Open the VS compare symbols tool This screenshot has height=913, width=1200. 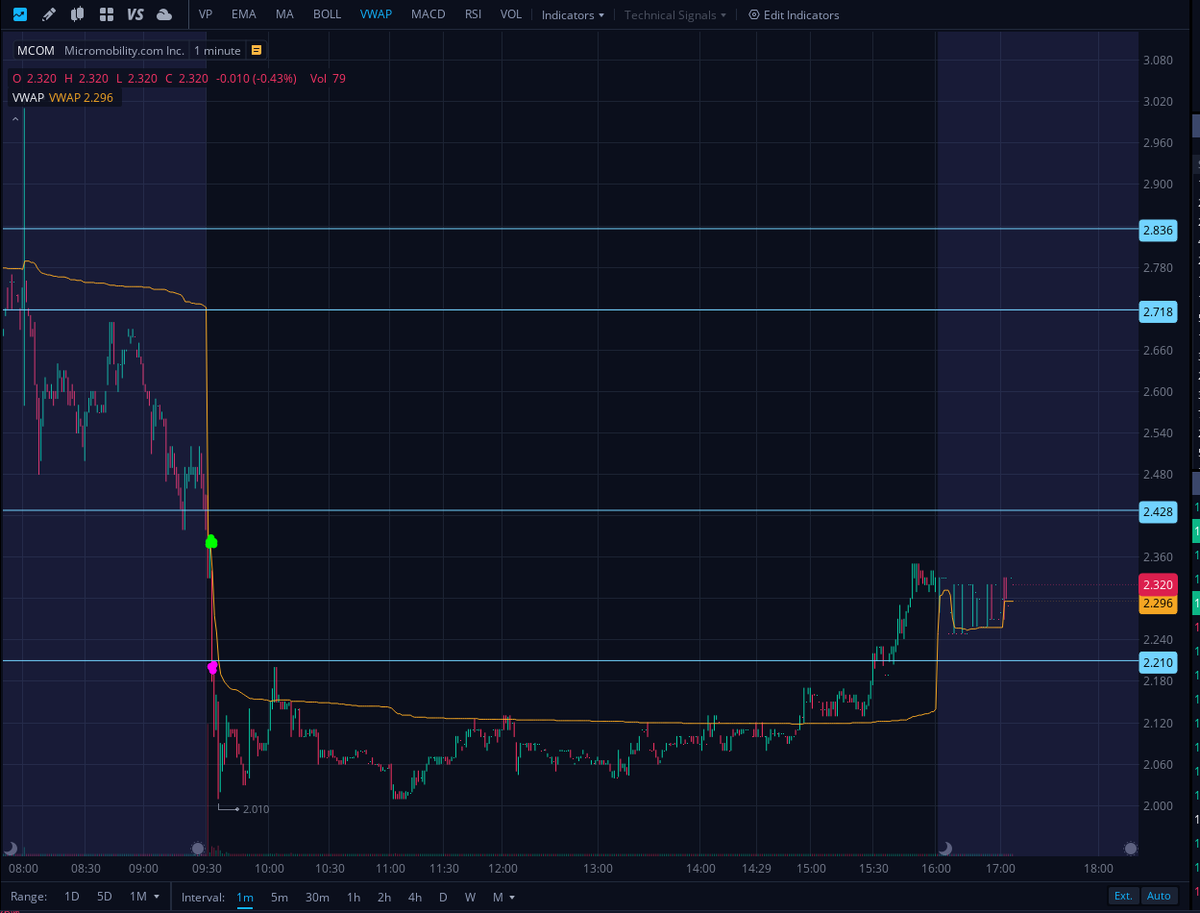[135, 15]
